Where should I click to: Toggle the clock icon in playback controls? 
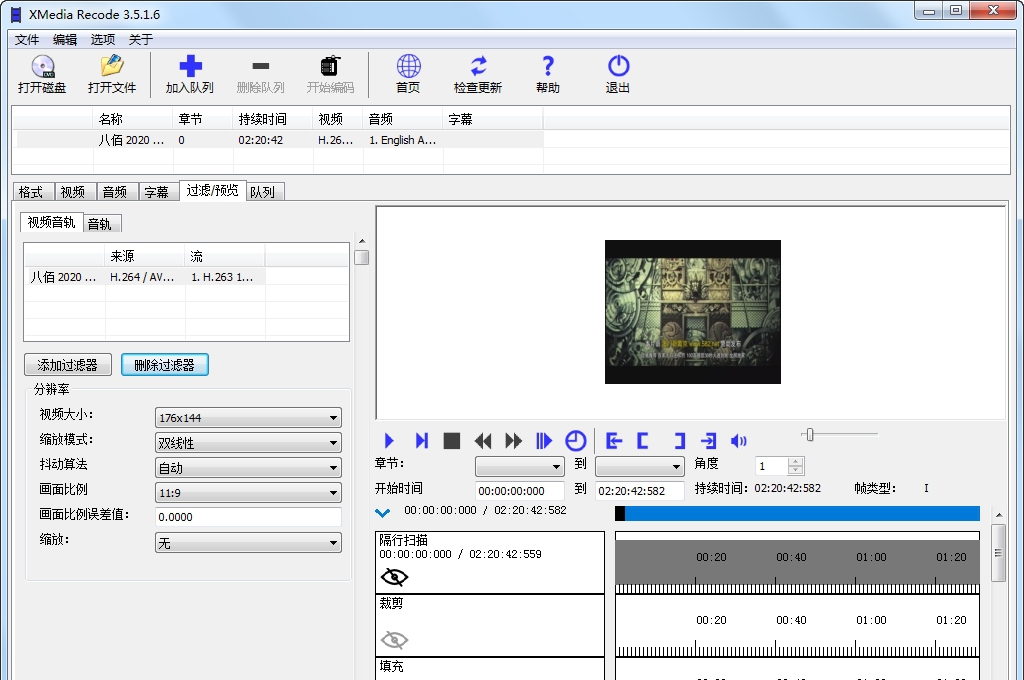point(576,440)
